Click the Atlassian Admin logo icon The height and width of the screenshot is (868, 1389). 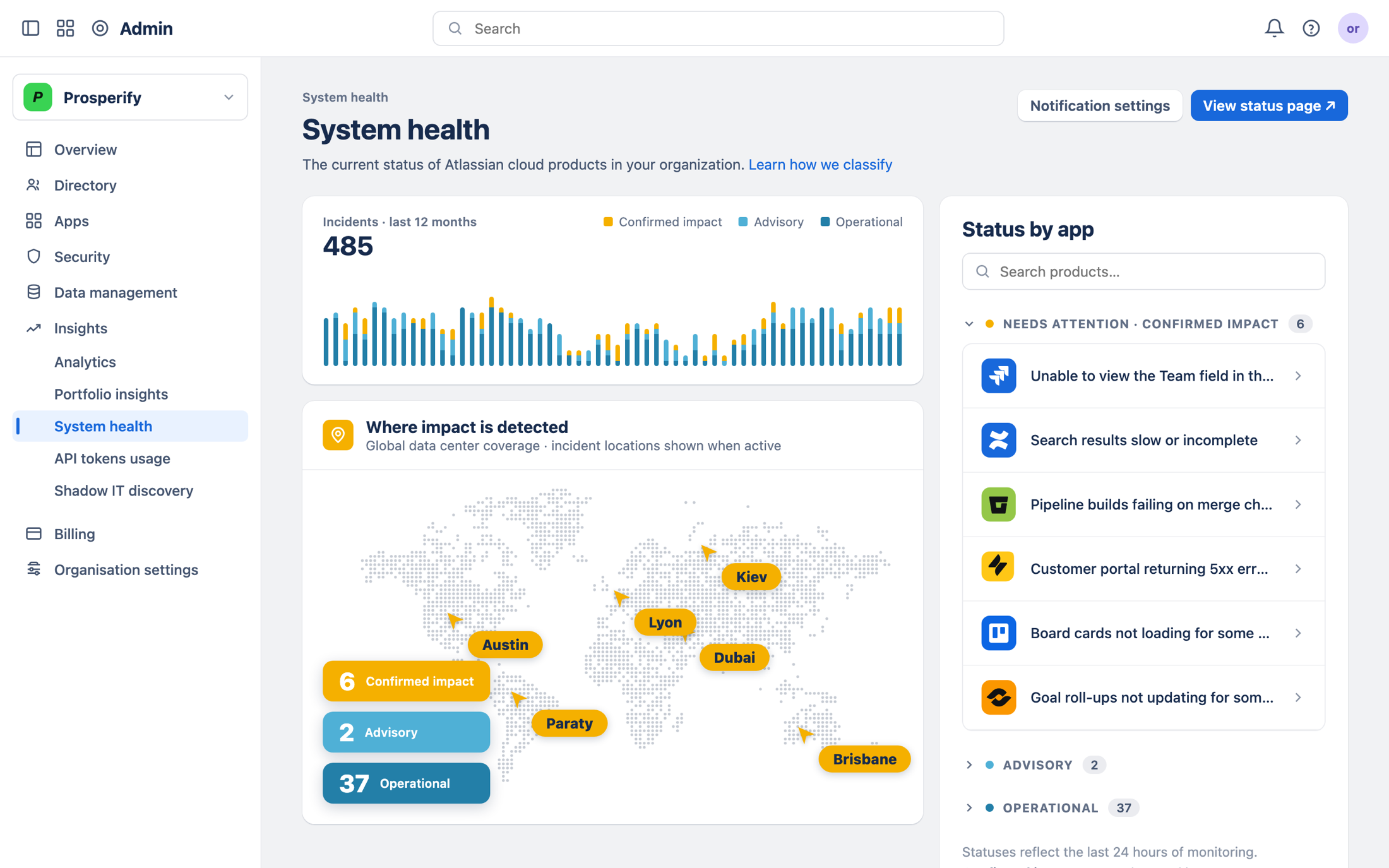(100, 28)
